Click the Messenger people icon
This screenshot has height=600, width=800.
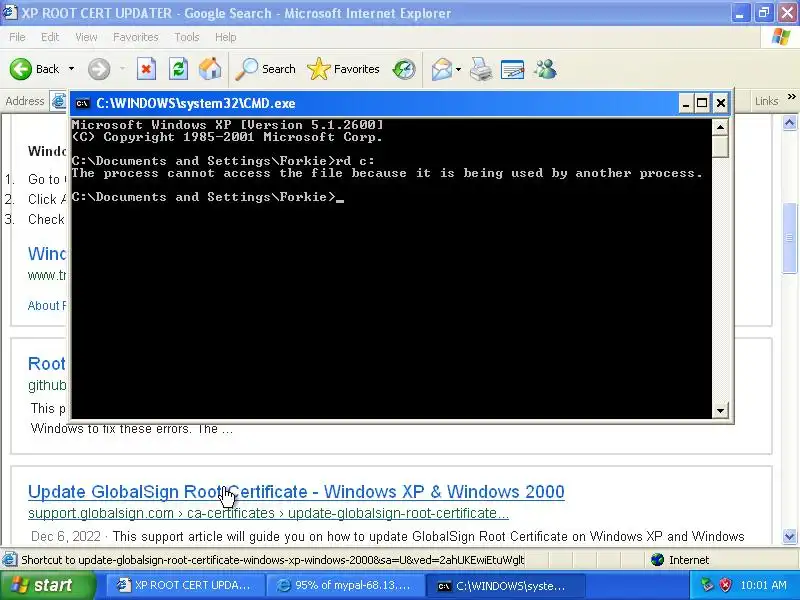click(545, 69)
